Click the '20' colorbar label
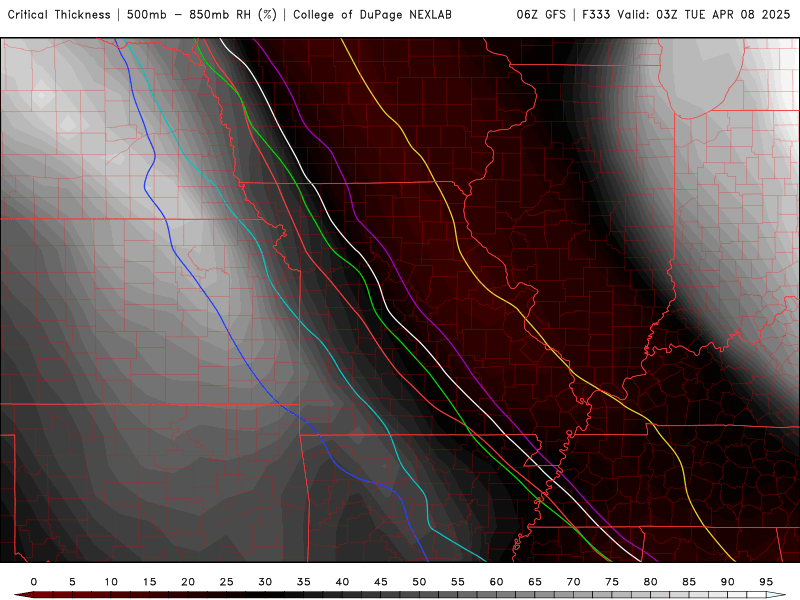The height and width of the screenshot is (600, 800). (188, 582)
